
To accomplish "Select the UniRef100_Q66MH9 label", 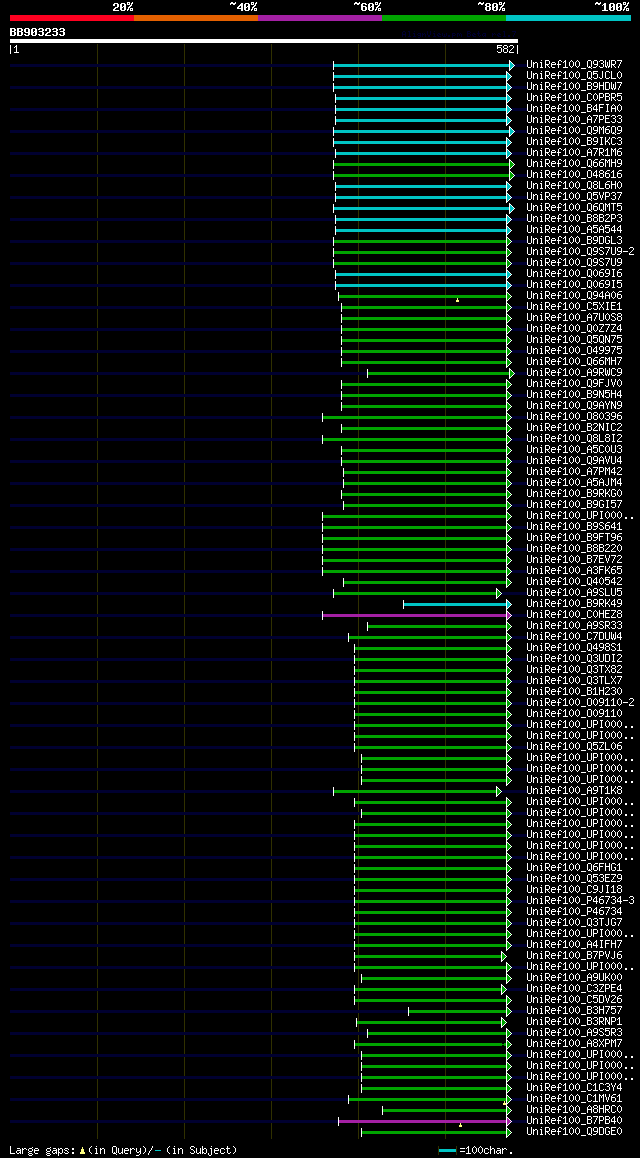I will tap(574, 164).
